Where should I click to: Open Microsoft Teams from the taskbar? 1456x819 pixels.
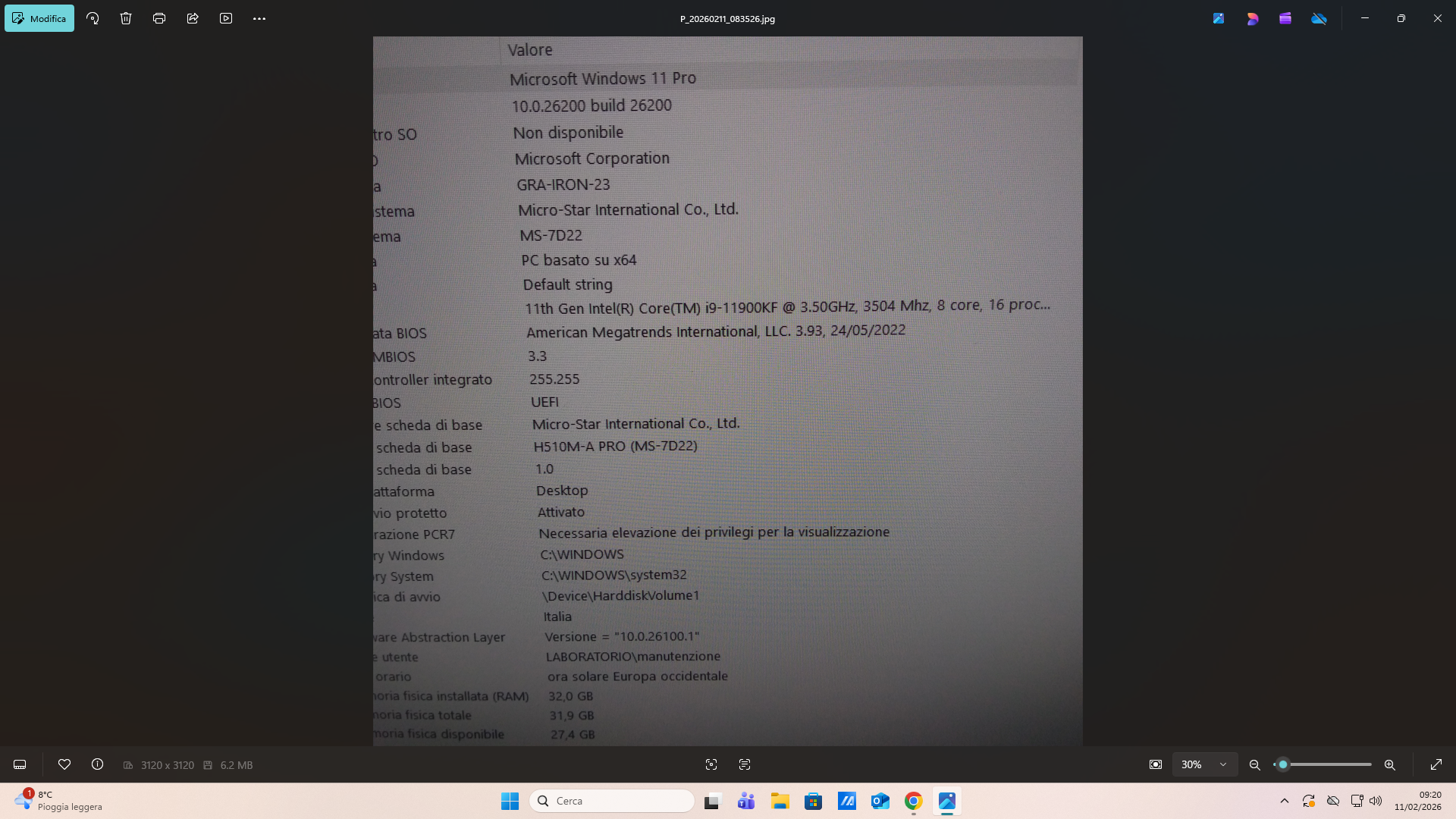(x=746, y=801)
